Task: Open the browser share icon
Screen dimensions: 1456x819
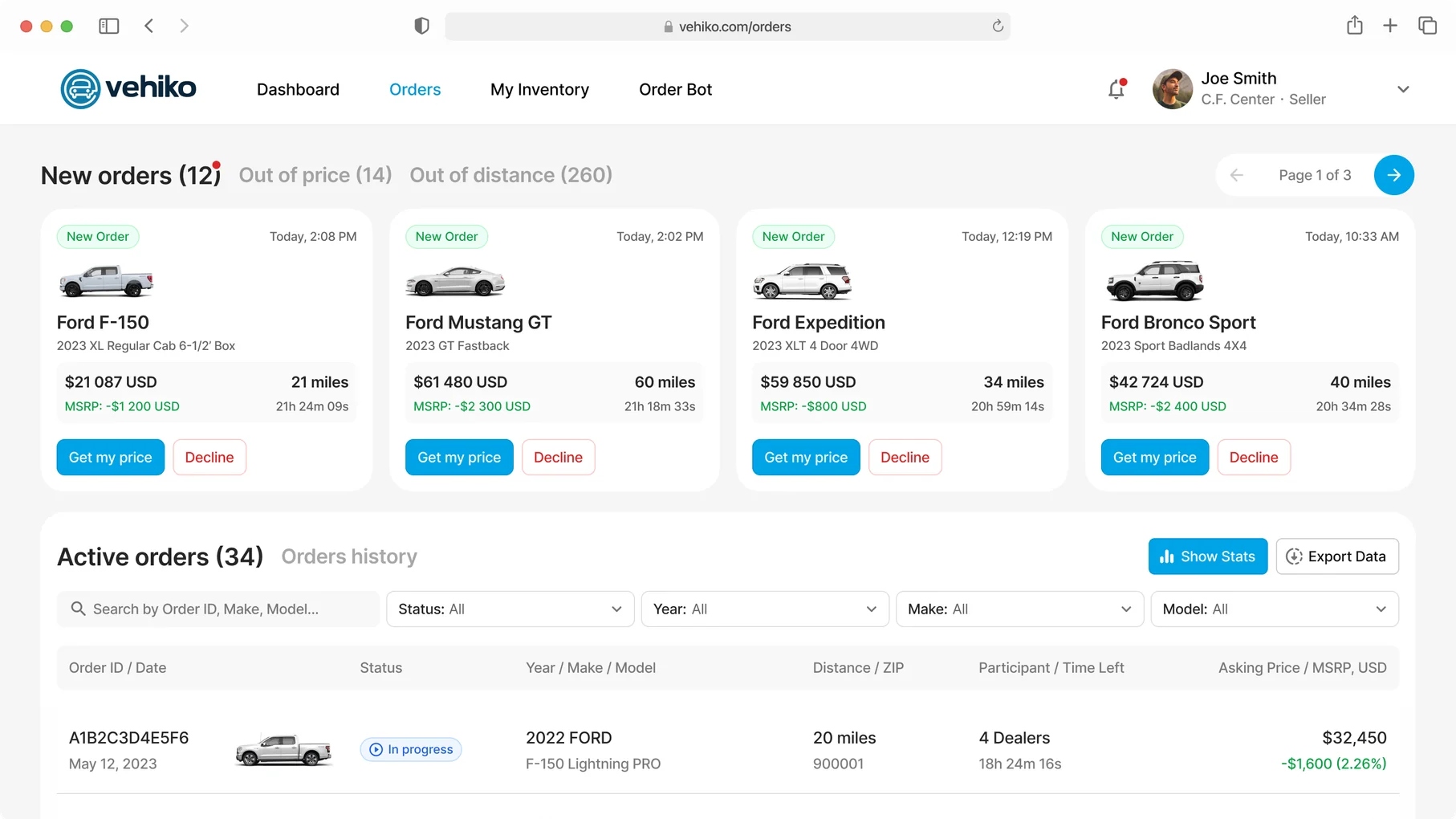Action: click(x=1355, y=26)
